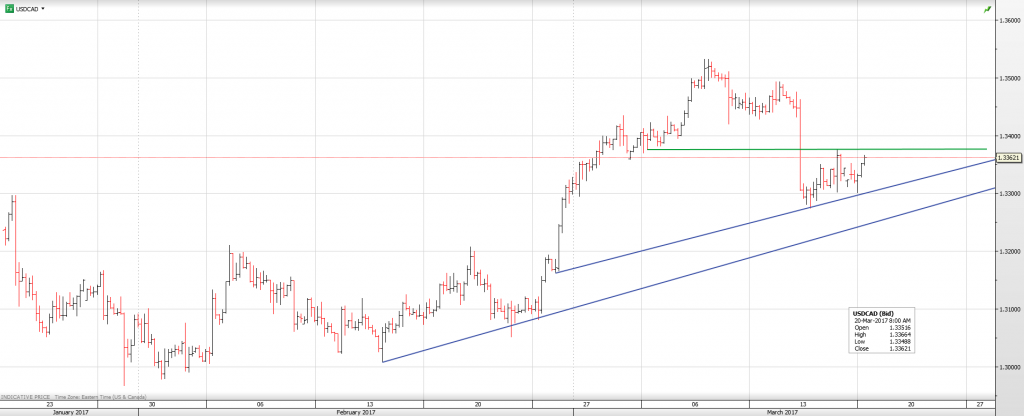Select the green horizontal resistance line
Image resolution: width=1024 pixels, height=416 pixels.
point(800,150)
